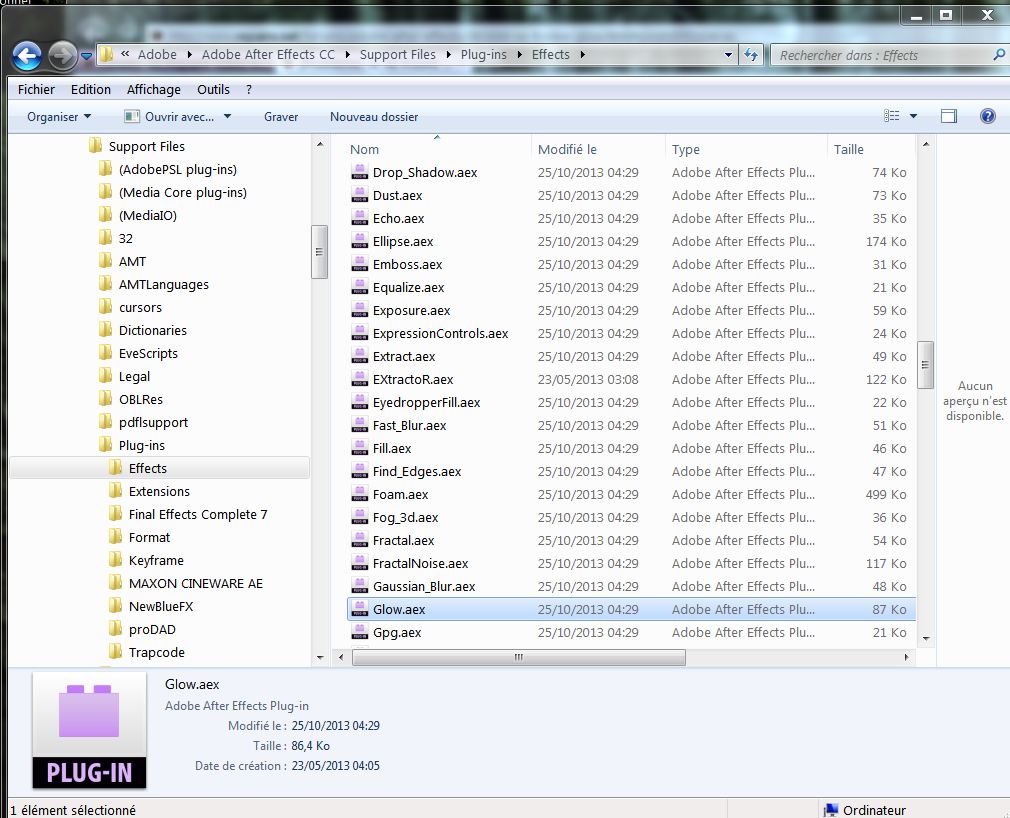Click the Dictionaries folder icon
Viewport: 1010px width, 818px height.
[x=106, y=330]
